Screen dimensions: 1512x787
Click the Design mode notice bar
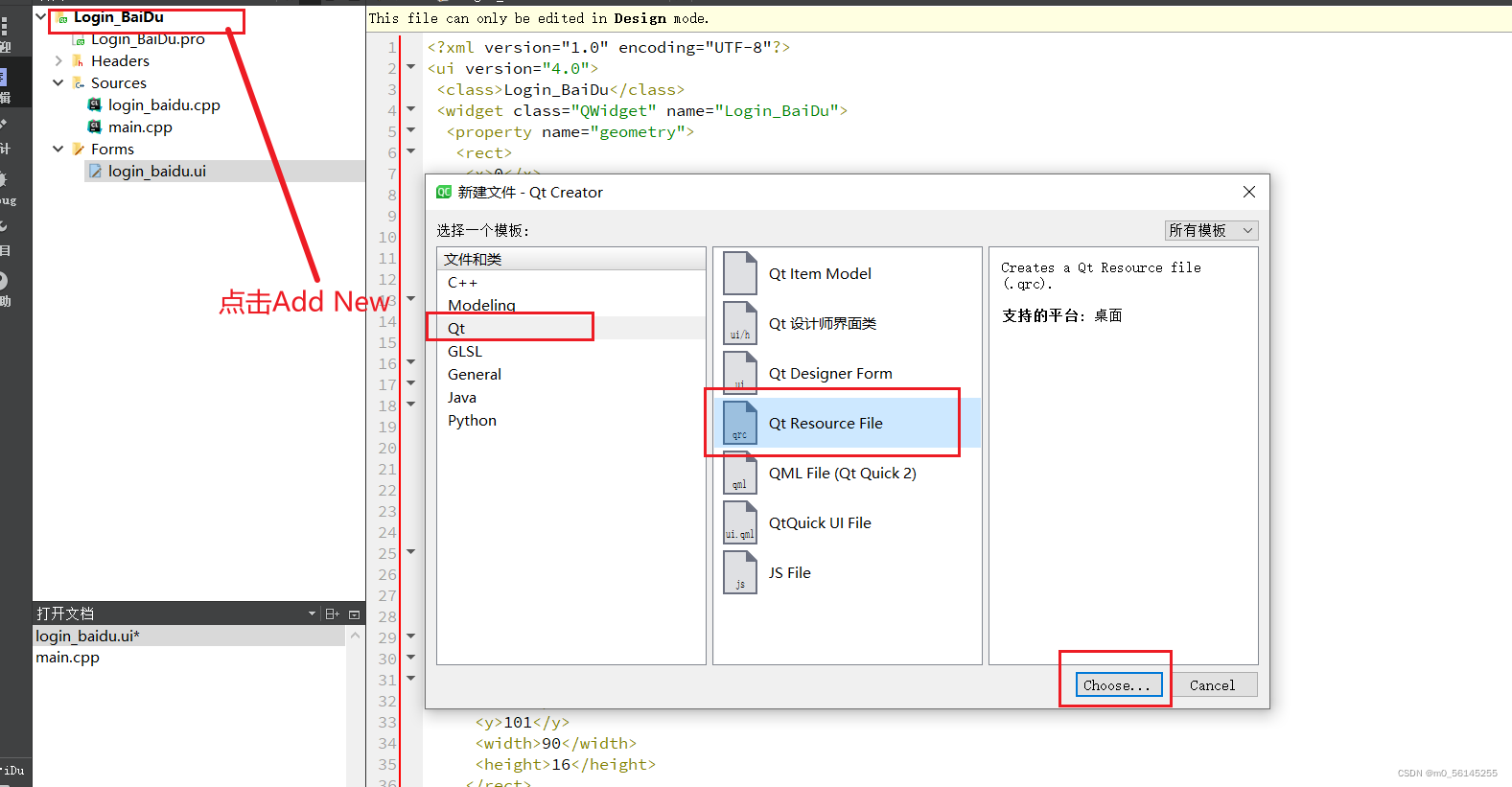click(x=939, y=18)
